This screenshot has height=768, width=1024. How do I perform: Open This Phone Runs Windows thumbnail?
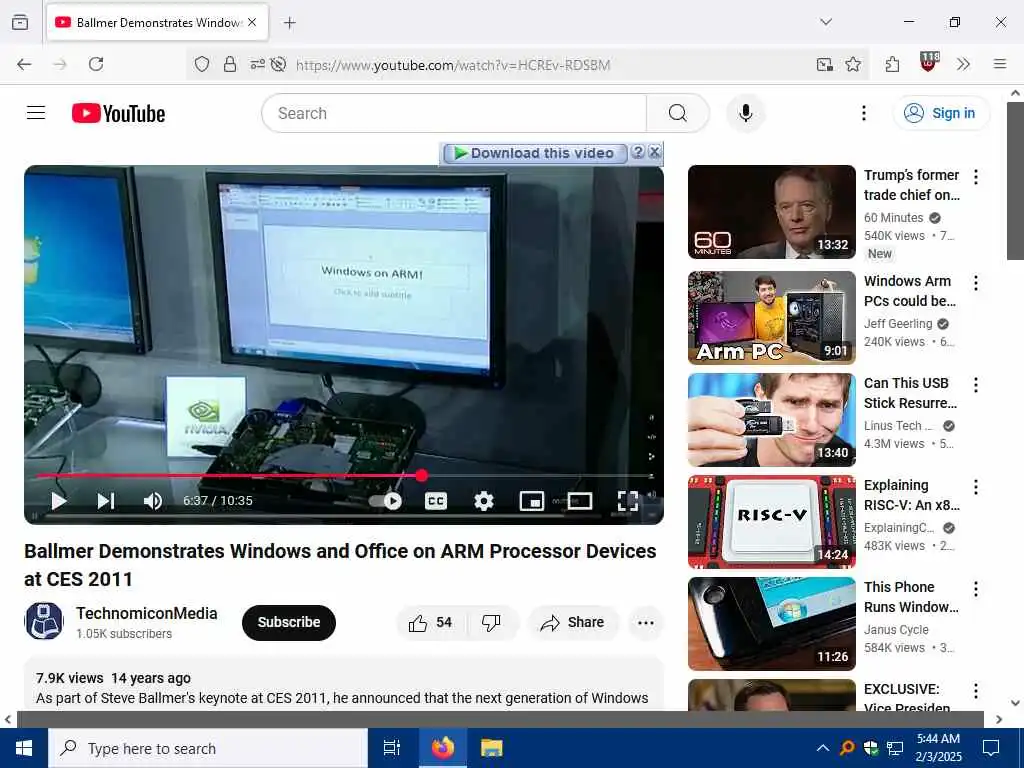(771, 624)
